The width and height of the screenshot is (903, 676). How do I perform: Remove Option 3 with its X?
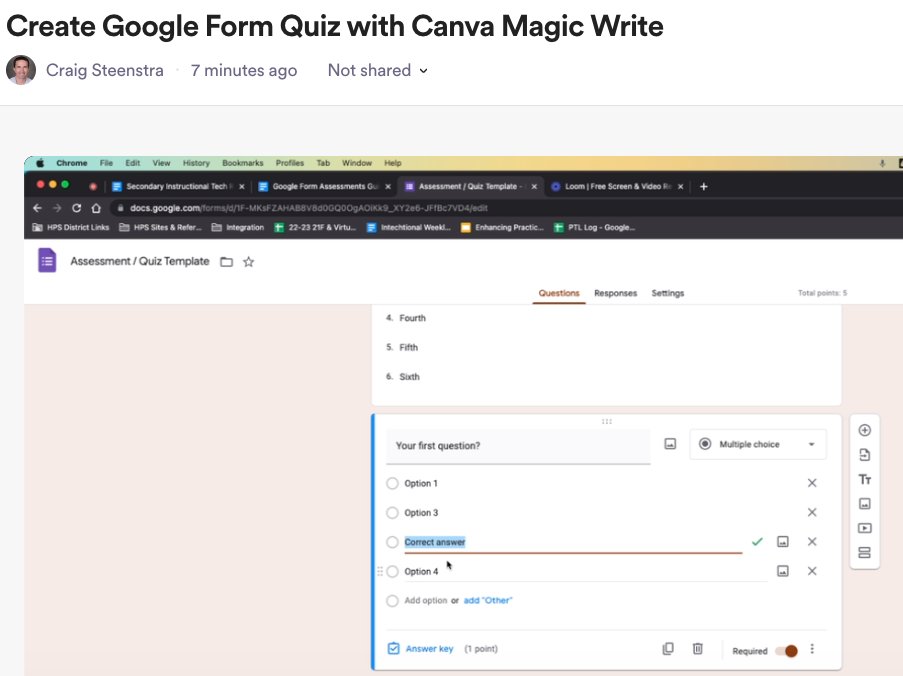click(812, 512)
